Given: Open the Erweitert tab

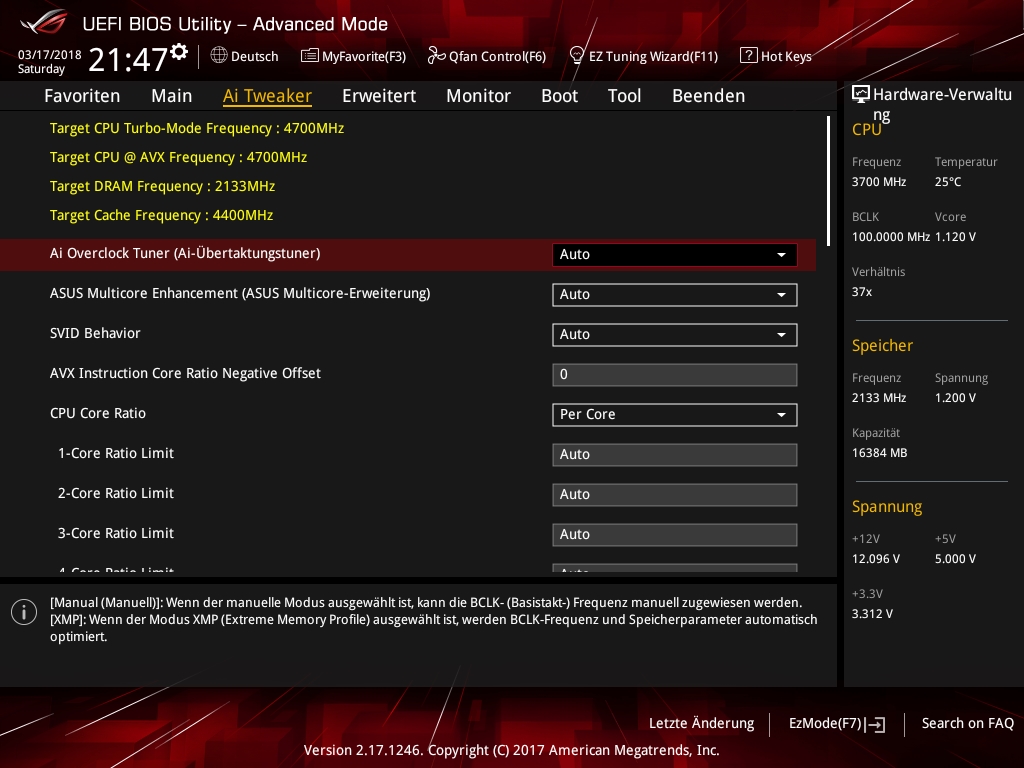Looking at the screenshot, I should tap(379, 96).
